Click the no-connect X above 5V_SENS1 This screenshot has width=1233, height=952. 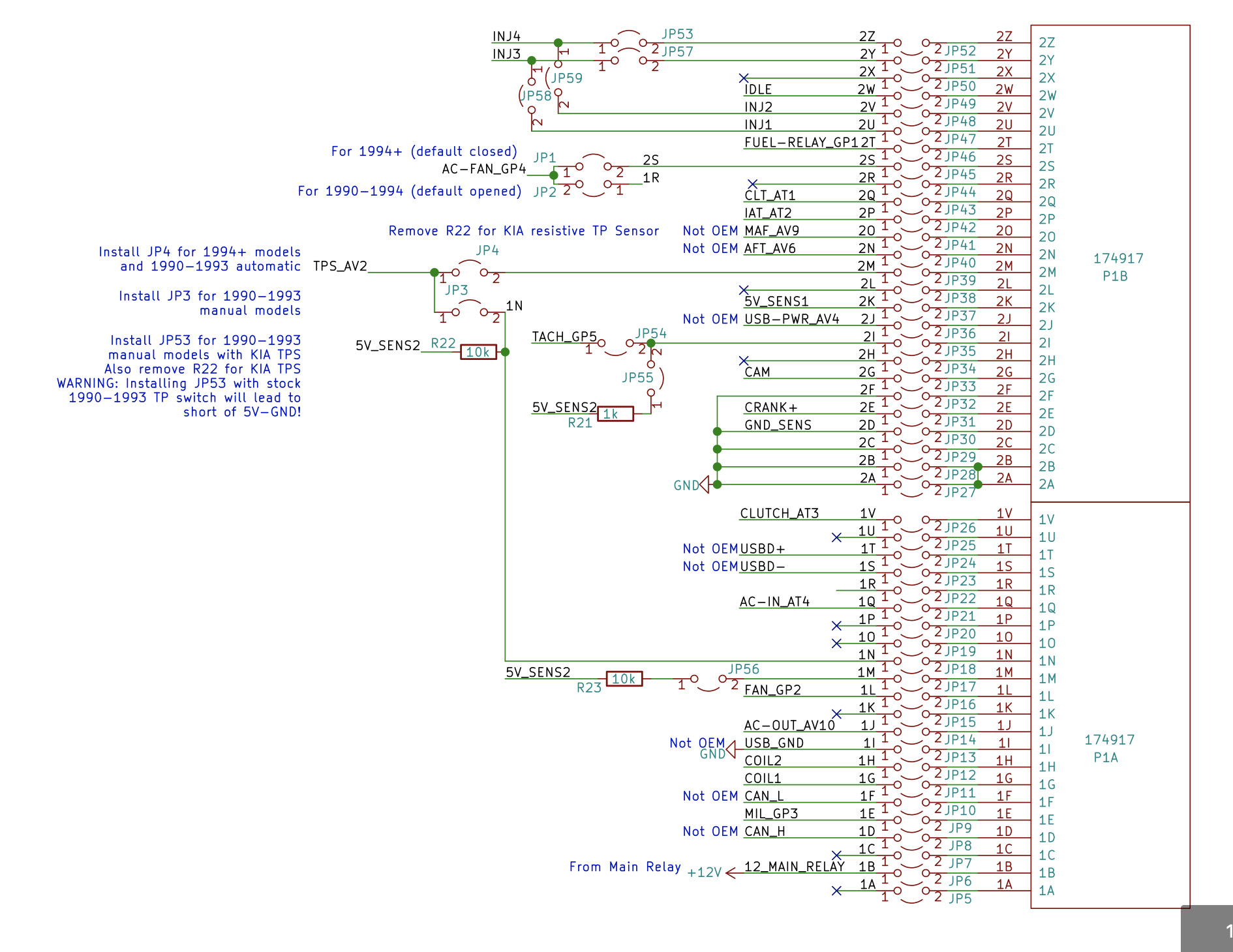coord(744,290)
